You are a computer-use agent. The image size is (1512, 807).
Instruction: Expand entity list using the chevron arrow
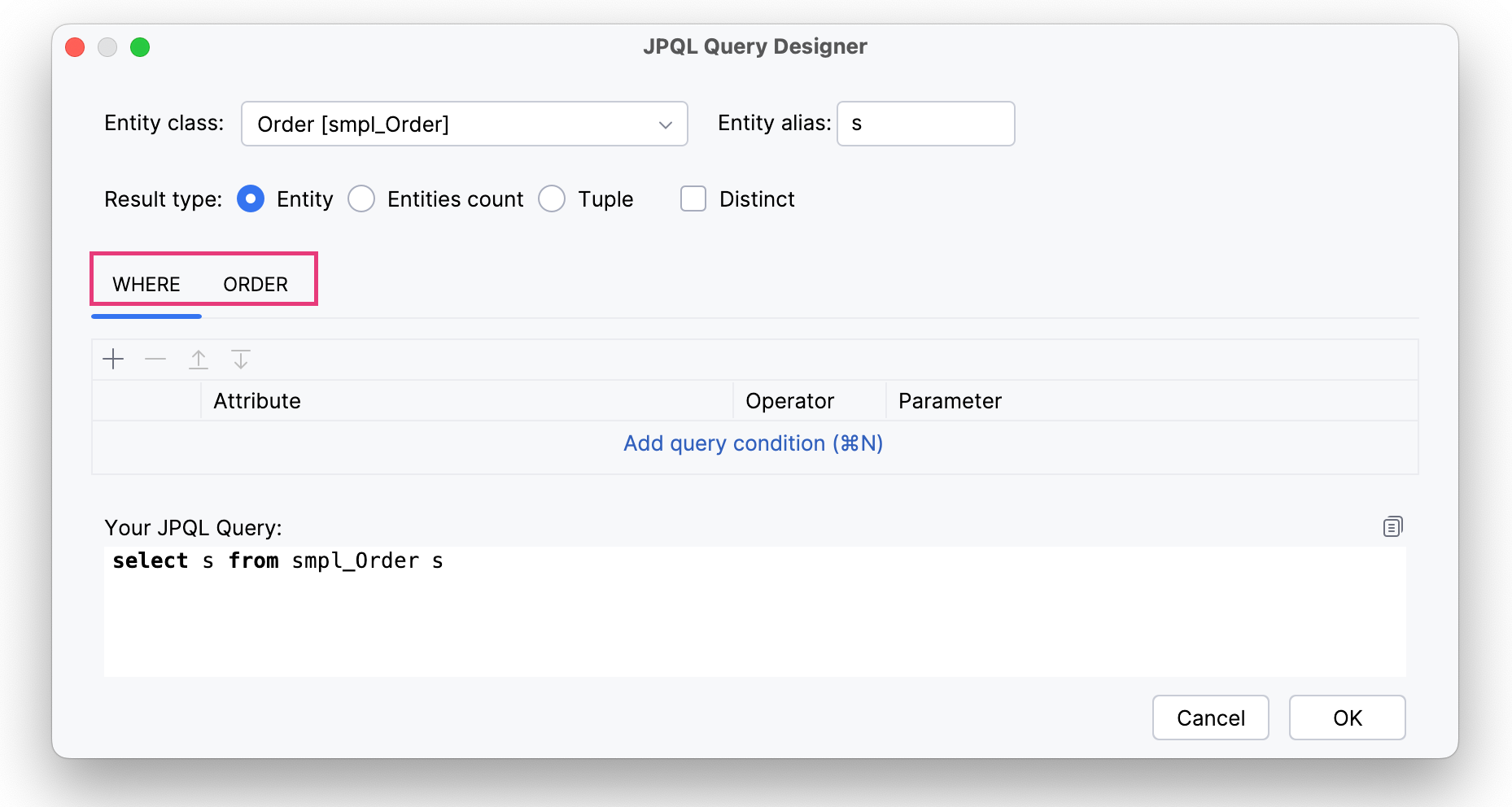tap(665, 124)
